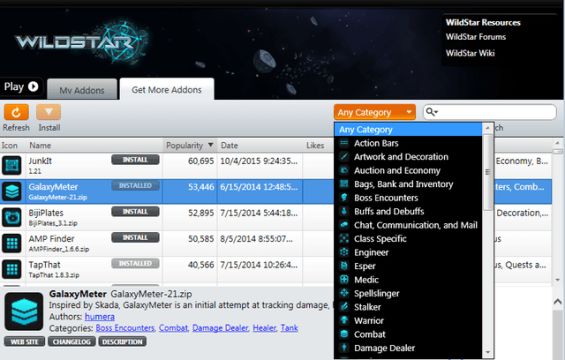Viewport: 565px width, 360px height.
Task: Switch to the Get More Addons tab
Action: point(166,89)
